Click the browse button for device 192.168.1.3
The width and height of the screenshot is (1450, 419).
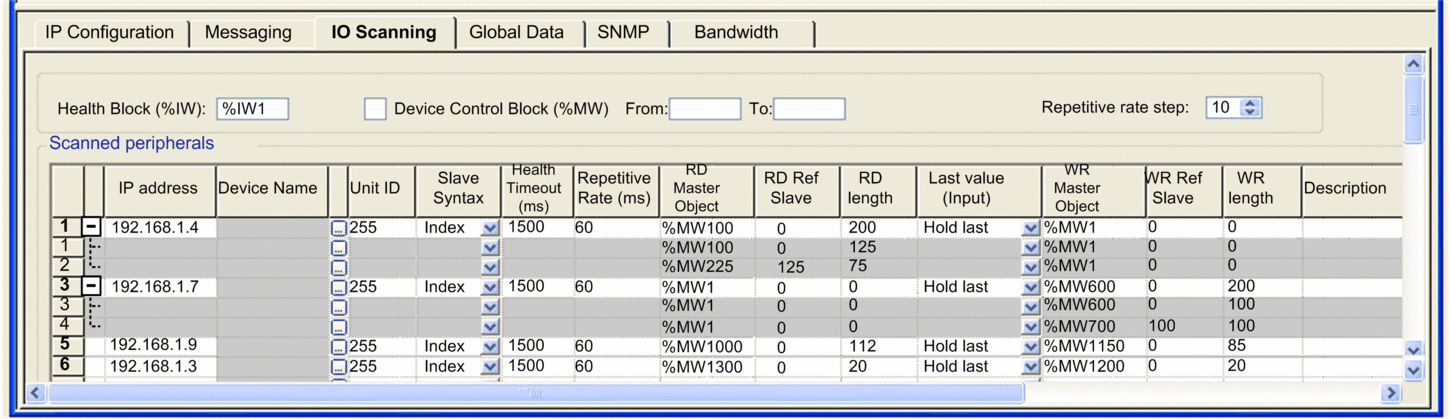coord(339,367)
